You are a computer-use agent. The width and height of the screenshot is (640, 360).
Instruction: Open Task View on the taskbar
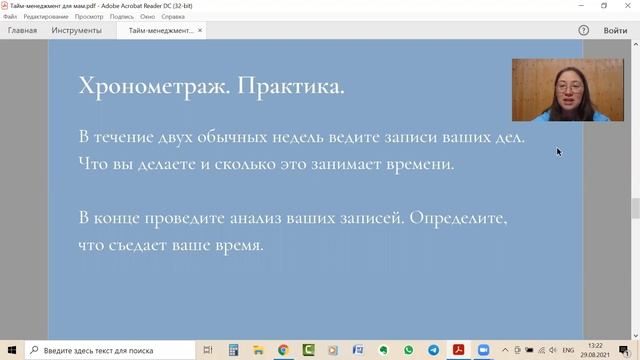tap(208, 350)
